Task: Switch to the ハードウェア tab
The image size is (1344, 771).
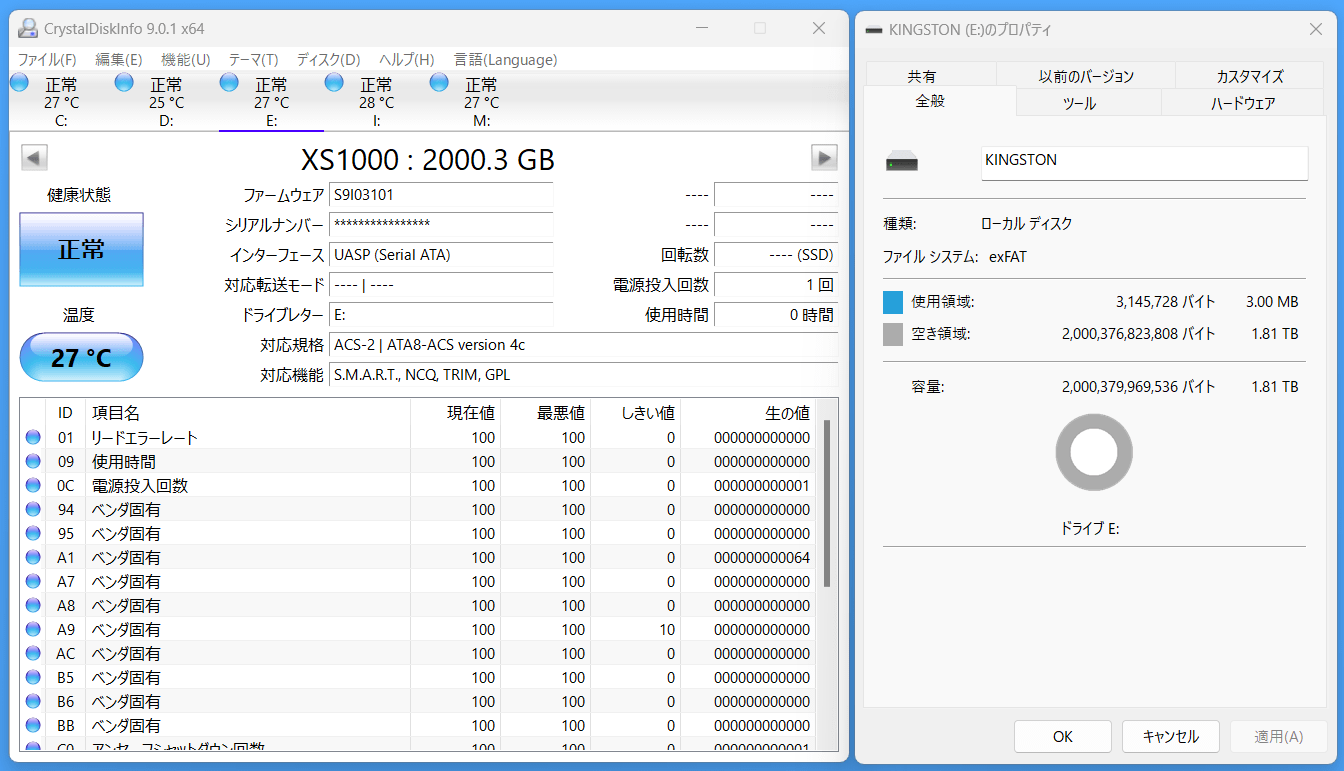Action: coord(1242,103)
